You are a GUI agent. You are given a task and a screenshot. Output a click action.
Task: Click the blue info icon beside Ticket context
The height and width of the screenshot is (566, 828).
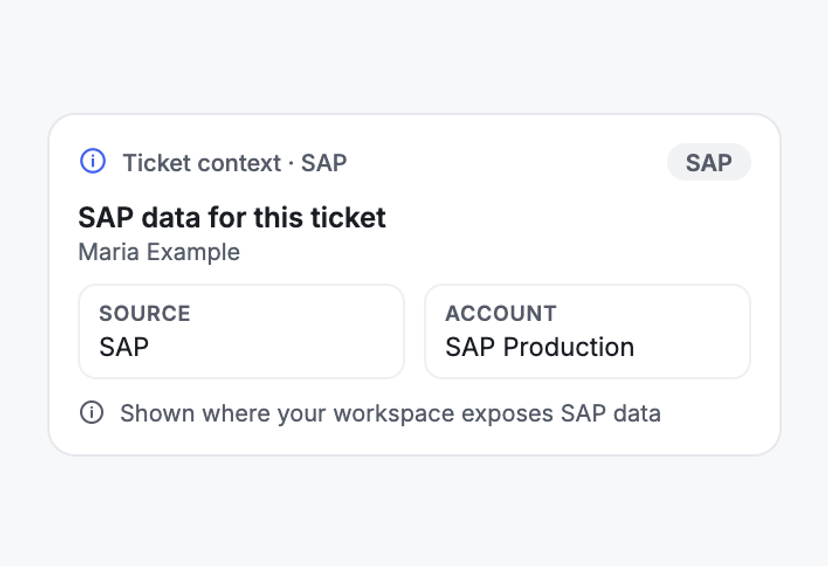point(92,161)
